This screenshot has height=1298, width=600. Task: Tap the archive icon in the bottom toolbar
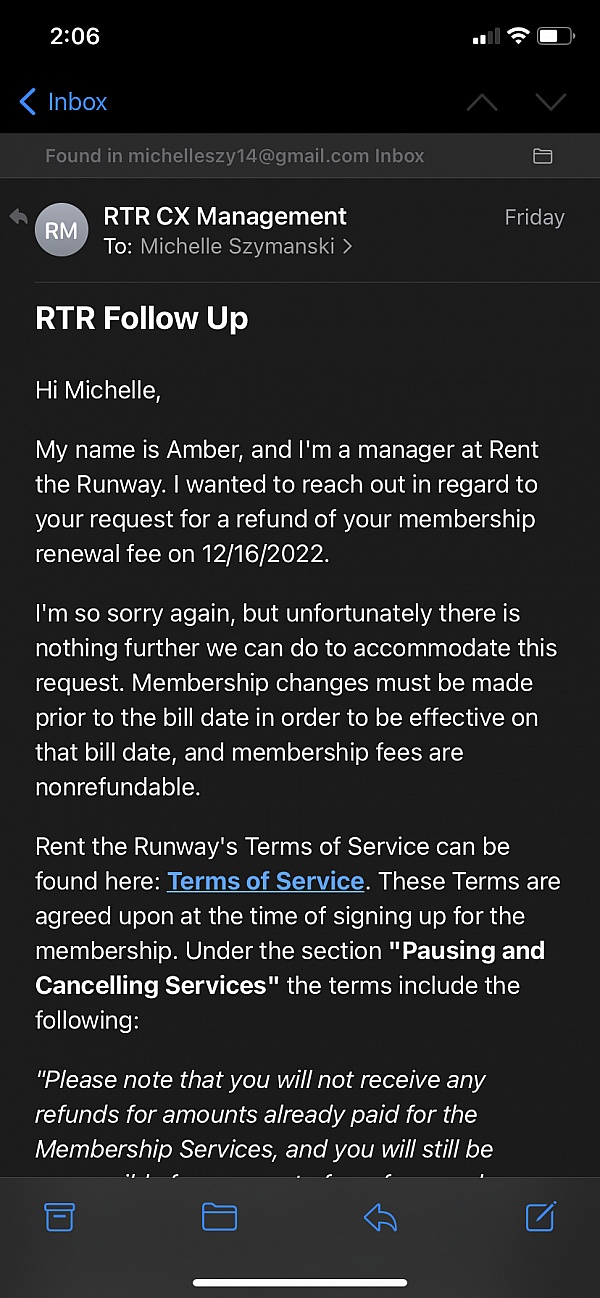[59, 1216]
